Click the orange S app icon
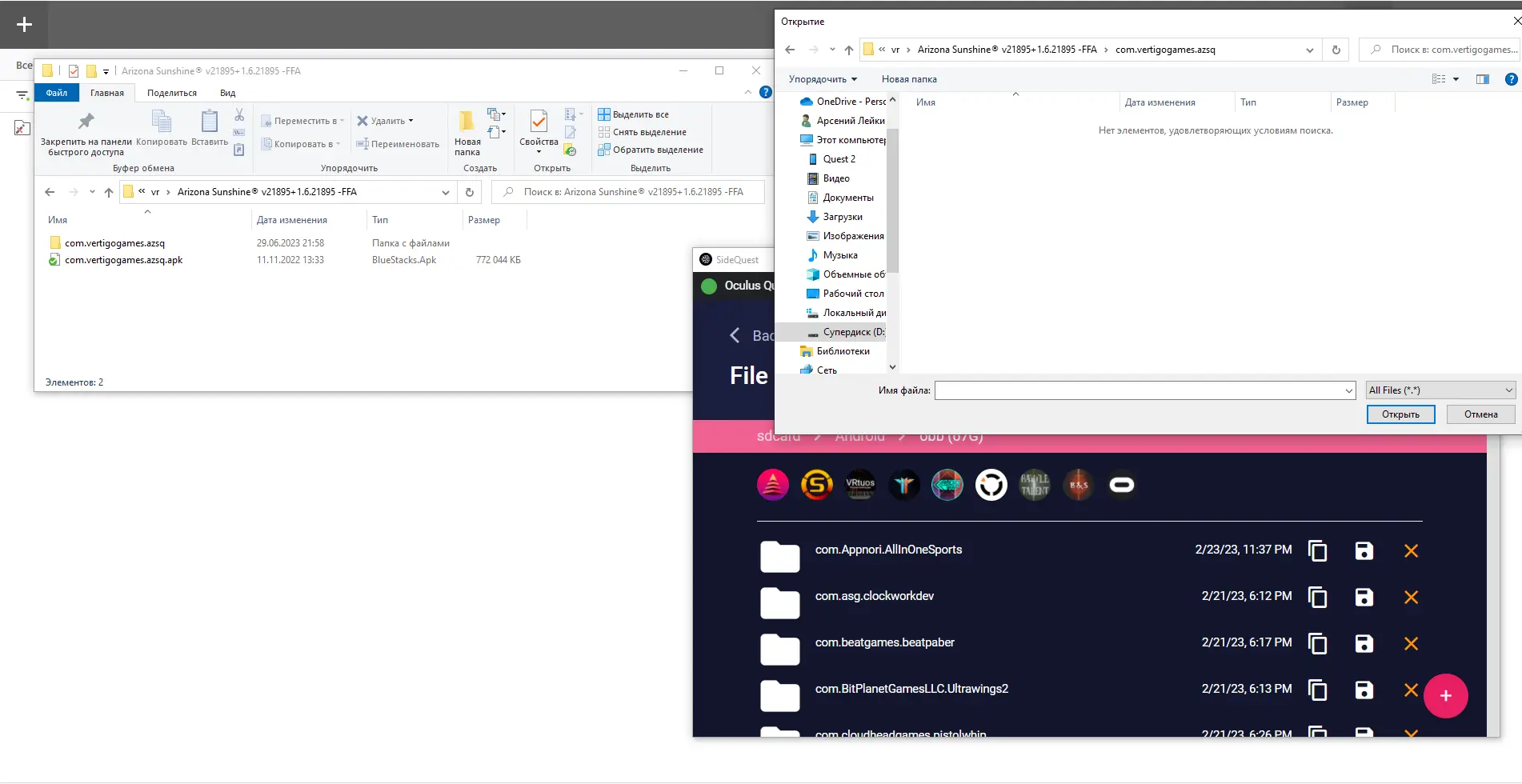 816,485
